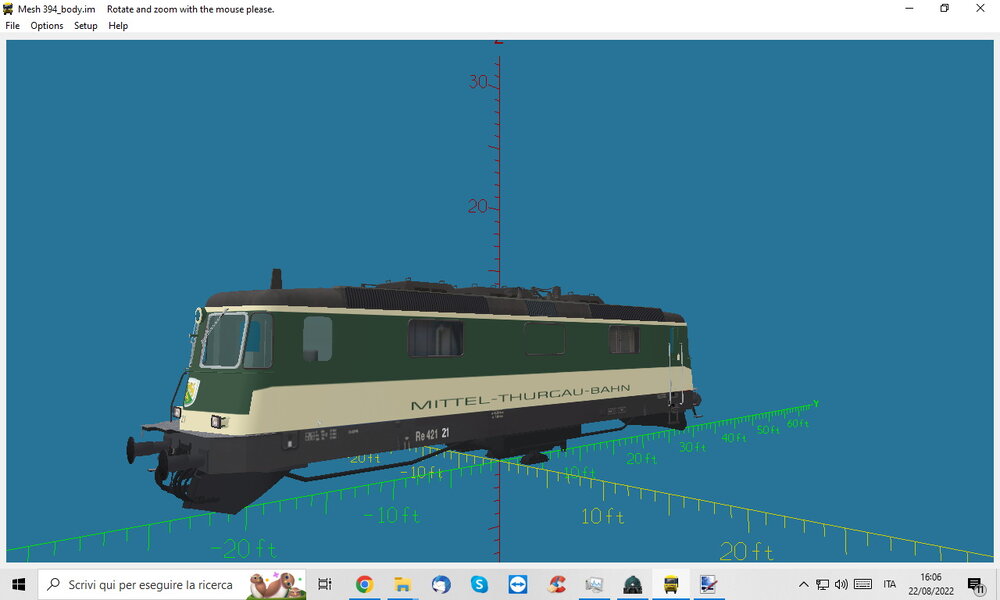This screenshot has width=1000, height=600.
Task: Open the screen-with-pen taskbar app
Action: pyautogui.click(x=709, y=584)
